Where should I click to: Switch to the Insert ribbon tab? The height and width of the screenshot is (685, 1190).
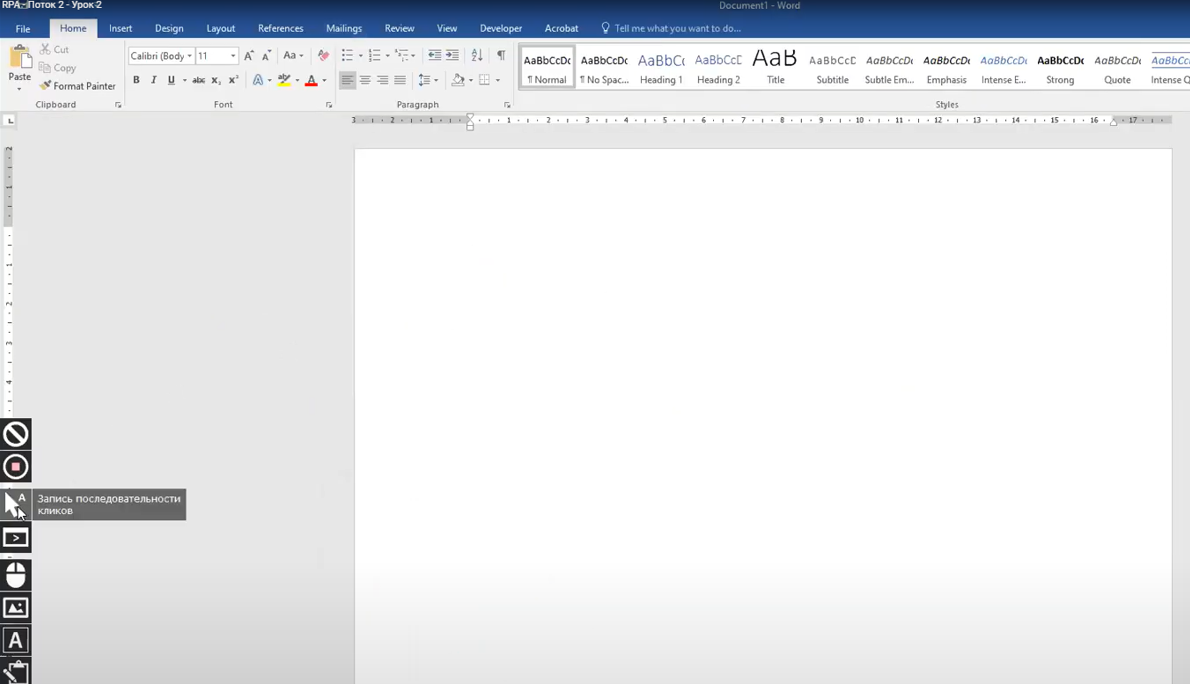[x=120, y=28]
